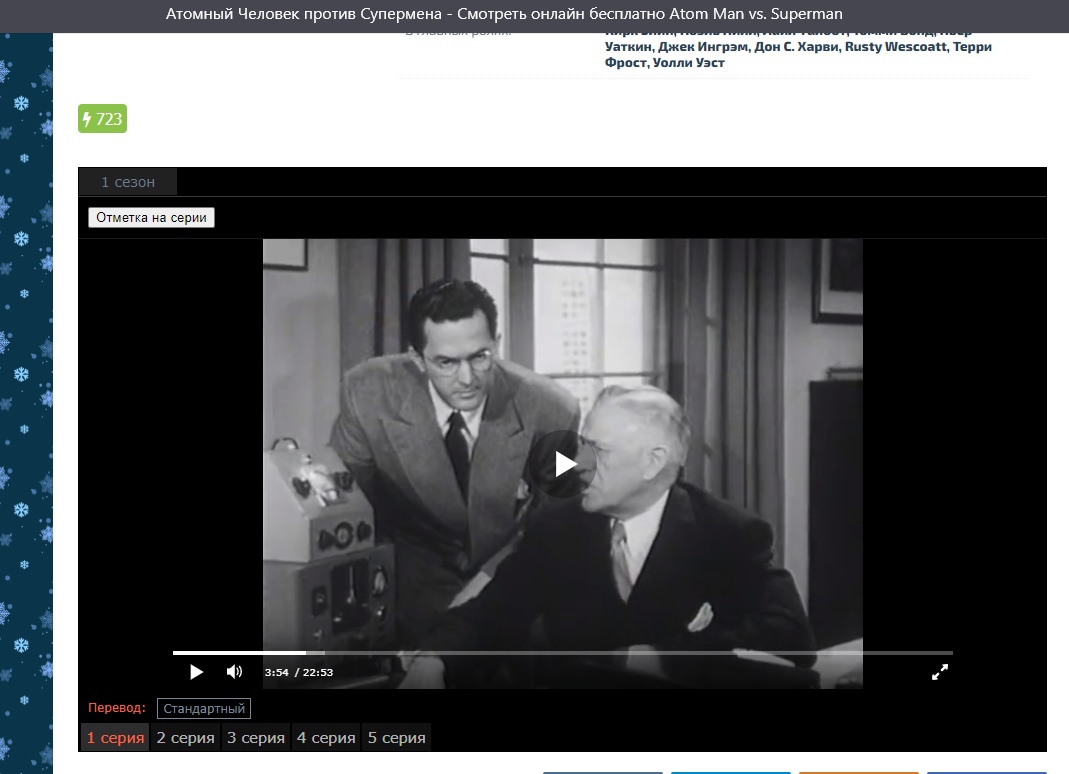Image resolution: width=1069 pixels, height=774 pixels.
Task: Open the "3 серия" episode
Action: 256,738
